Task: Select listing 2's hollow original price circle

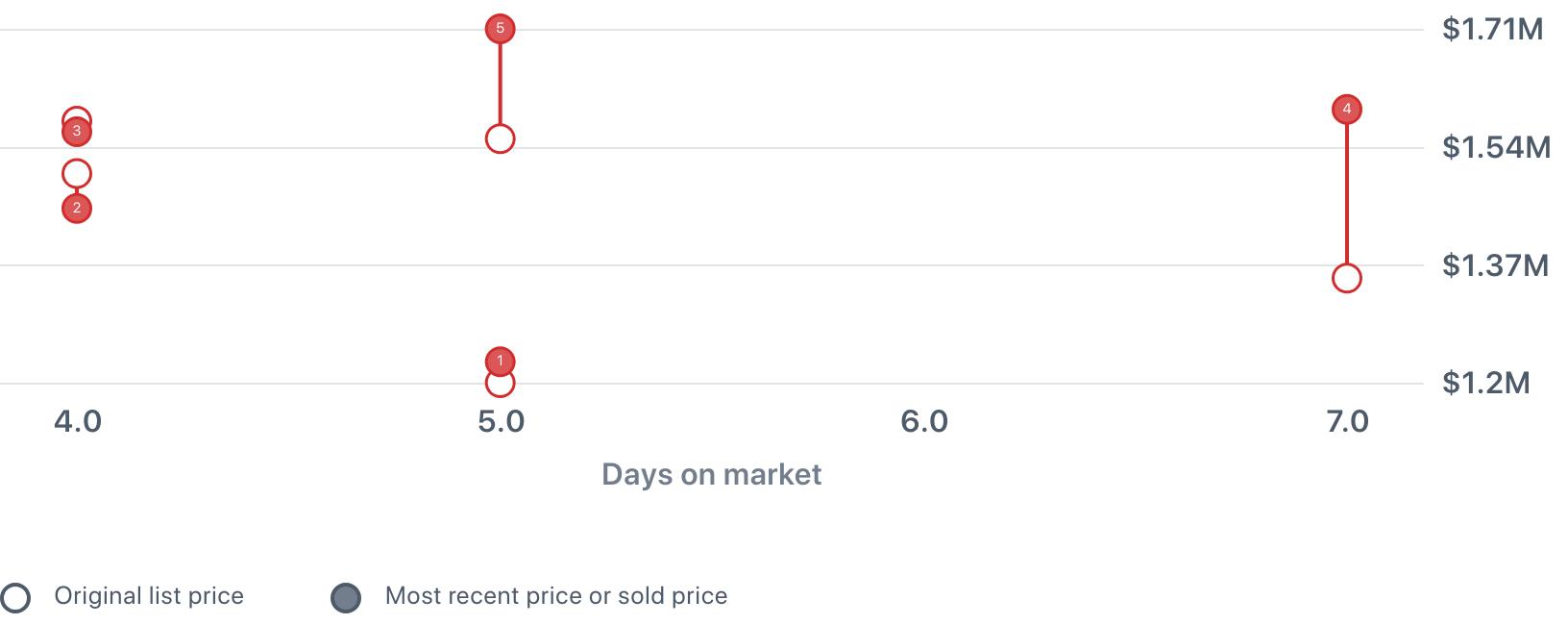Action: 77,174
